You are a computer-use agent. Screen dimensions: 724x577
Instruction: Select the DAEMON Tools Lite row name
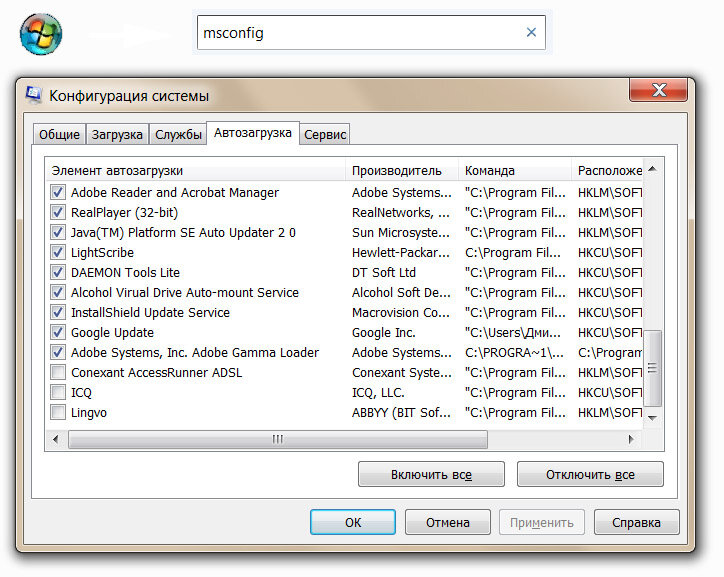125,272
